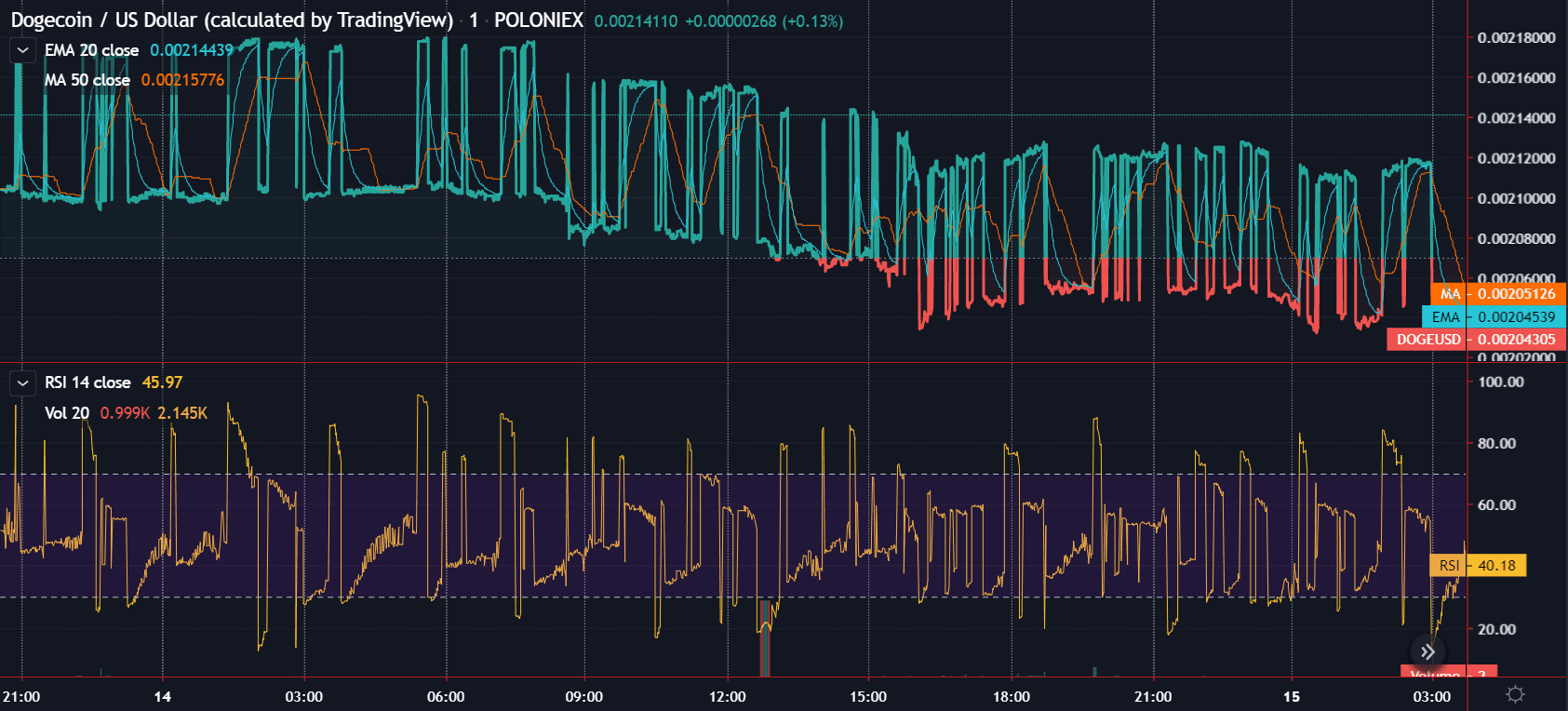This screenshot has height=711, width=1568.
Task: Collapse the main chart indicator legend chevron
Action: pyautogui.click(x=22, y=50)
